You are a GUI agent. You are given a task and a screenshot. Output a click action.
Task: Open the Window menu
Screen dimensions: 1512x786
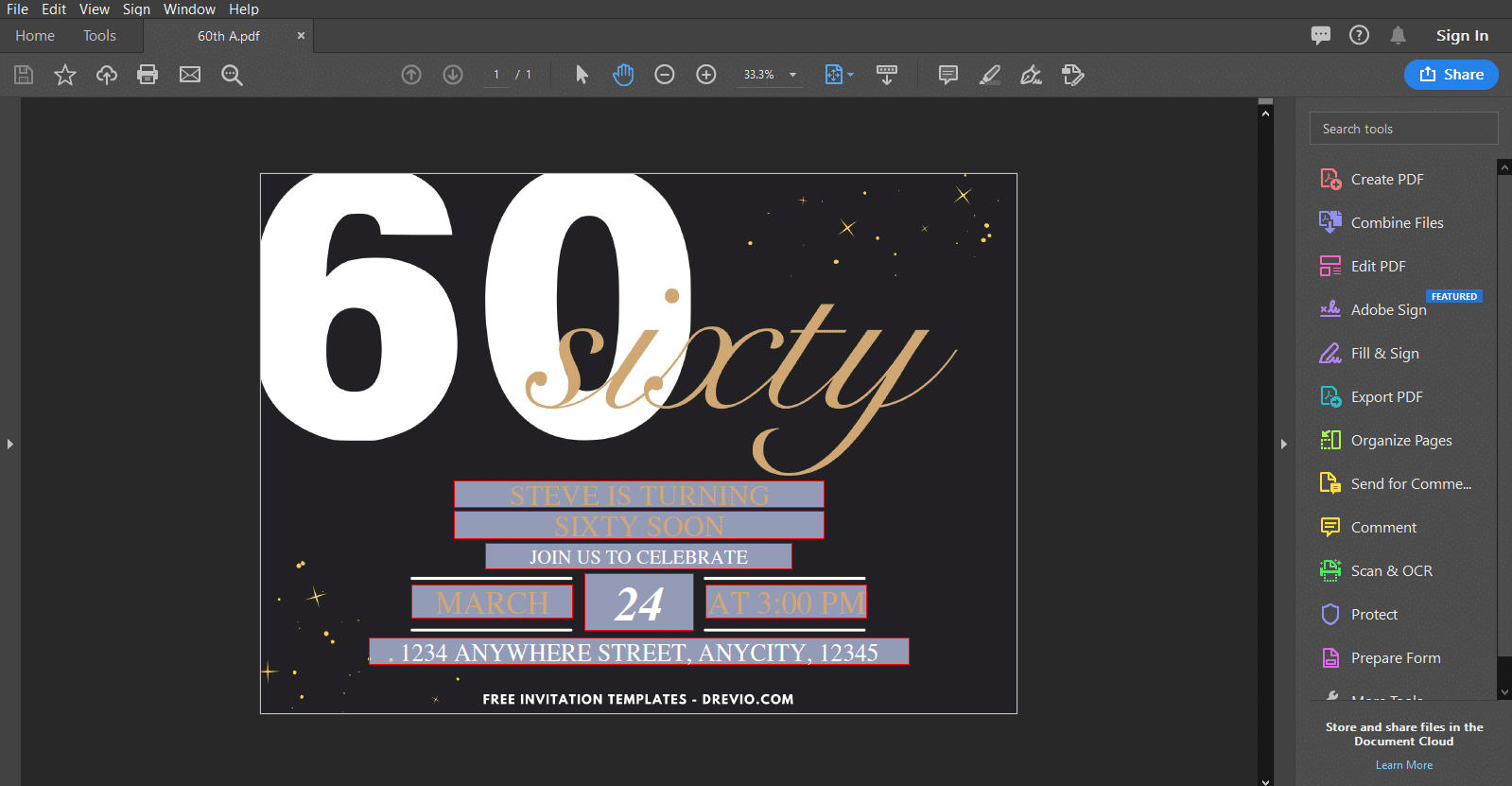[x=189, y=9]
